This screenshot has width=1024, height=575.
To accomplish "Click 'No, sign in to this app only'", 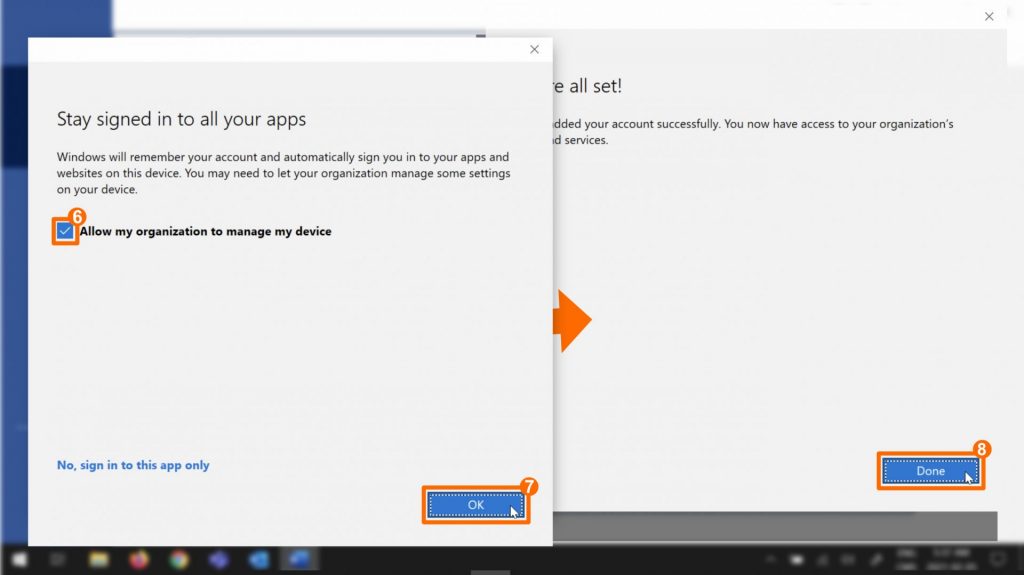I will click(133, 465).
